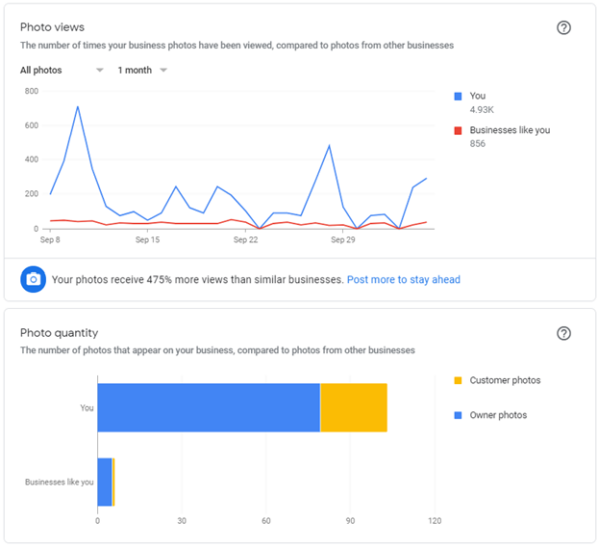
Task: Click the Businesses like you bar
Action: (x=105, y=482)
